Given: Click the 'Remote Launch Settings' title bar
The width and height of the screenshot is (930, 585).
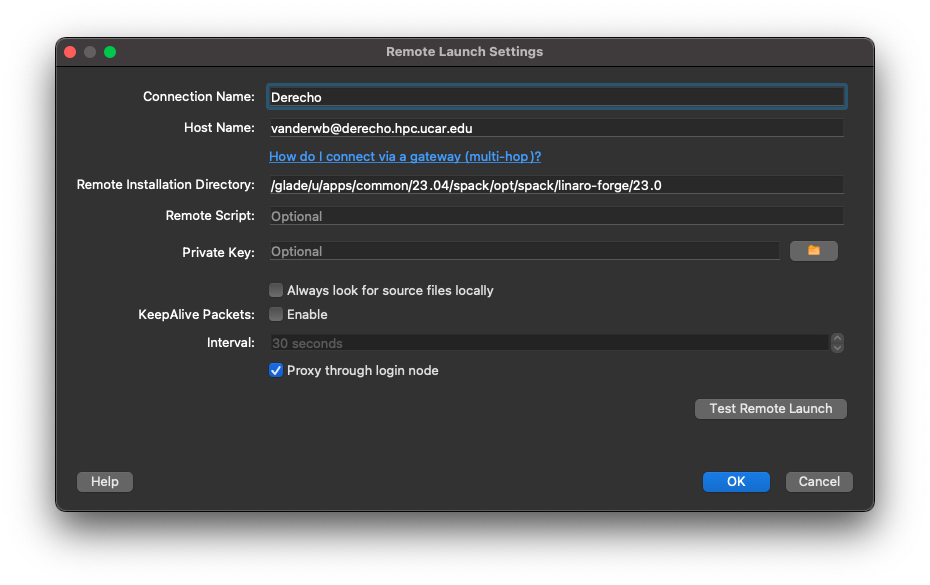Looking at the screenshot, I should point(465,52).
